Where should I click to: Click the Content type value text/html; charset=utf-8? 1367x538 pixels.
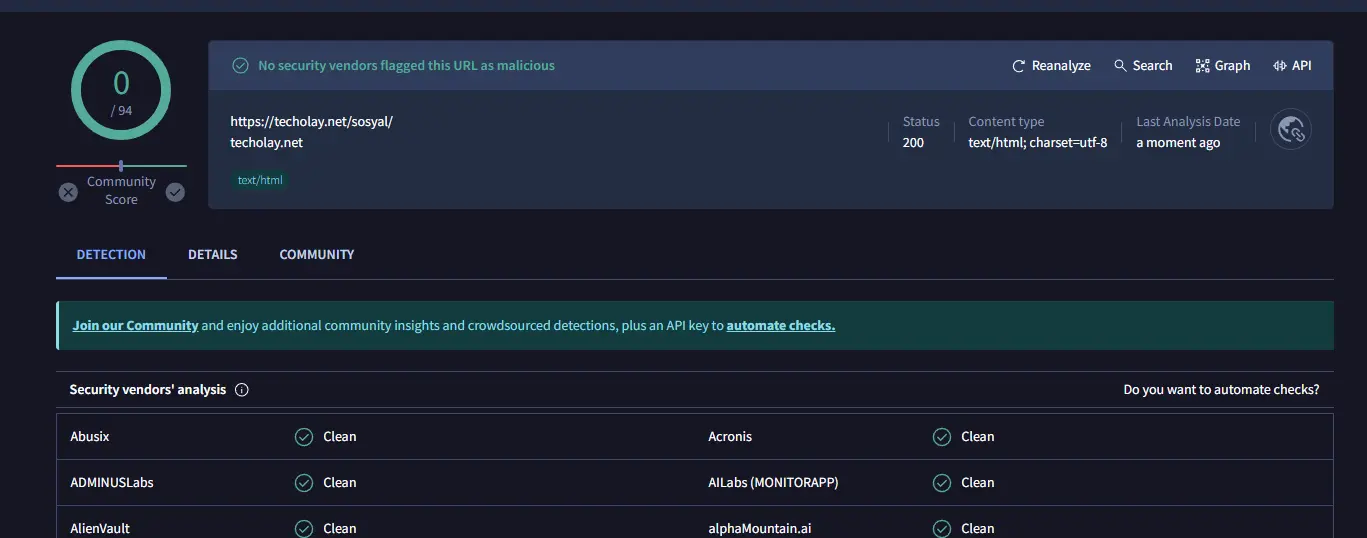(1038, 143)
